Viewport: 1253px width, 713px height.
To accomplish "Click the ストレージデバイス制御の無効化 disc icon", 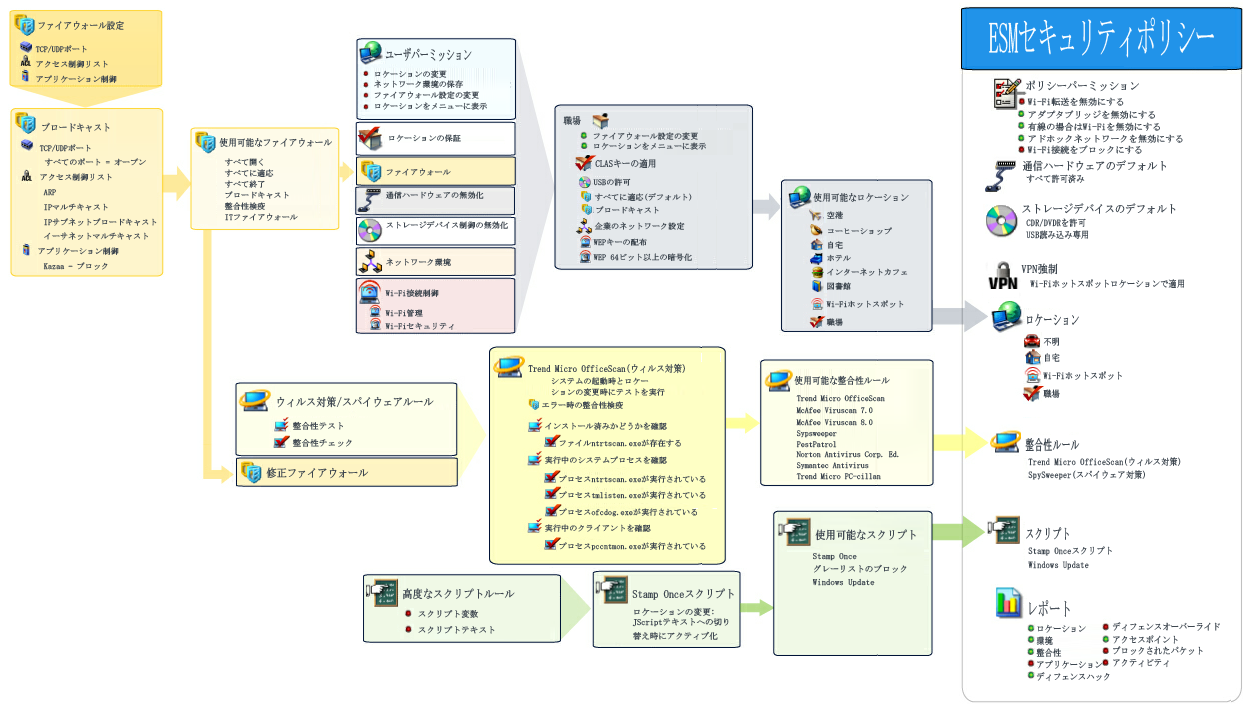I will (x=371, y=229).
